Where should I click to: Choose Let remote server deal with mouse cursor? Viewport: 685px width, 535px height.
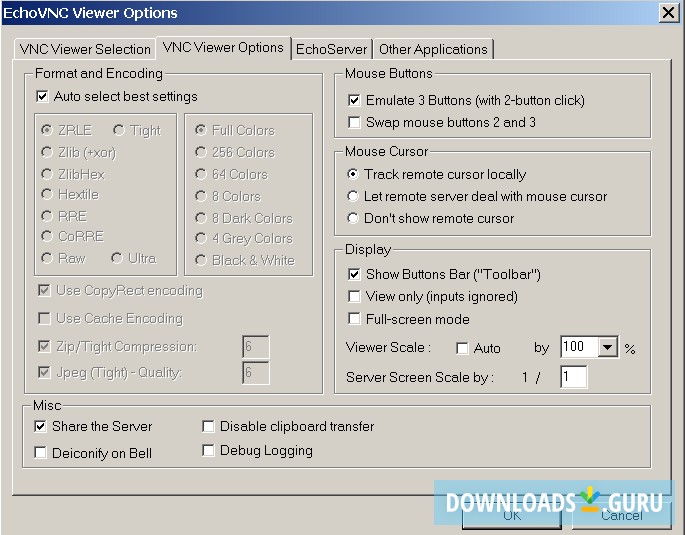(353, 196)
